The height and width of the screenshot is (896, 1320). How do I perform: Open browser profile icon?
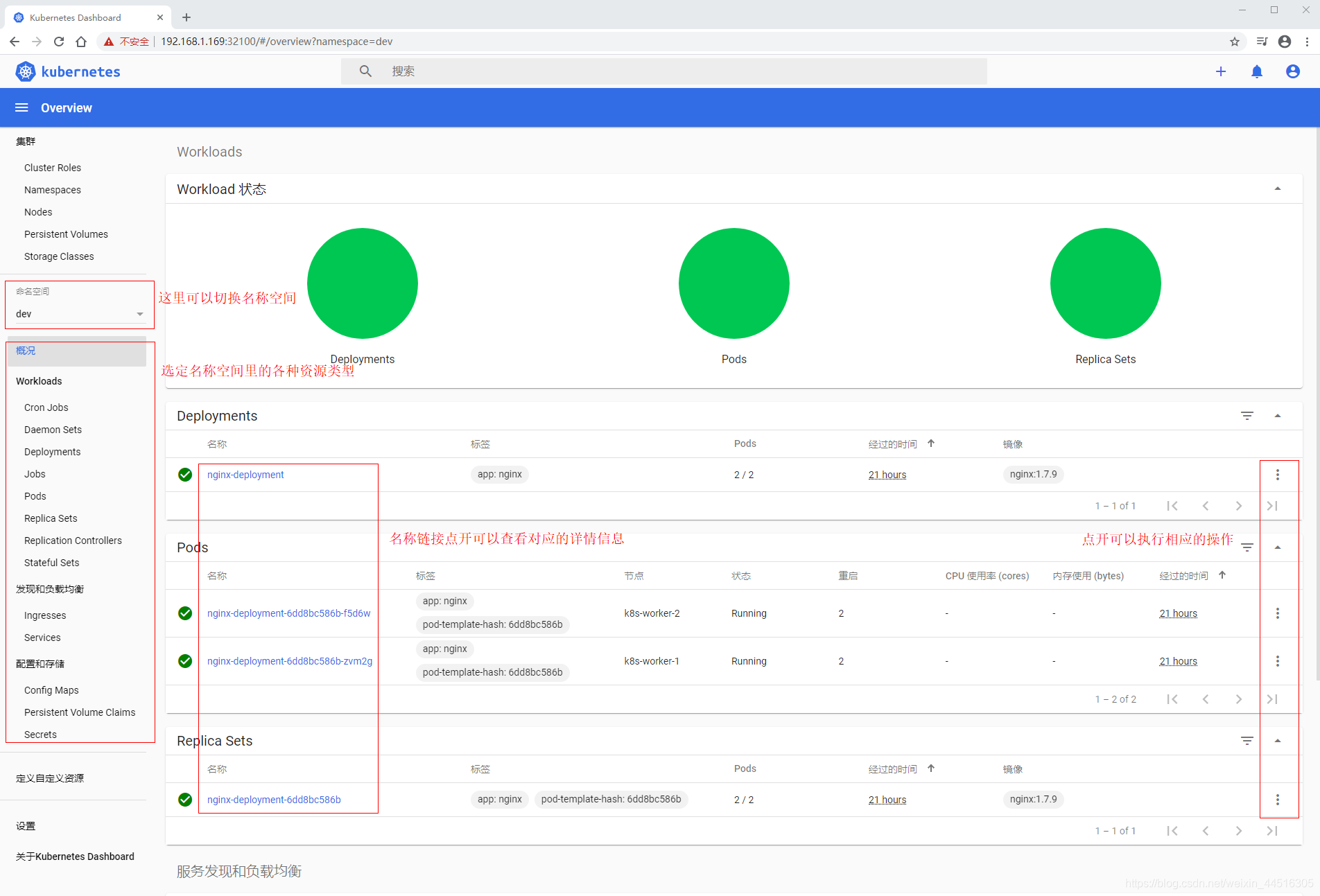[1285, 42]
